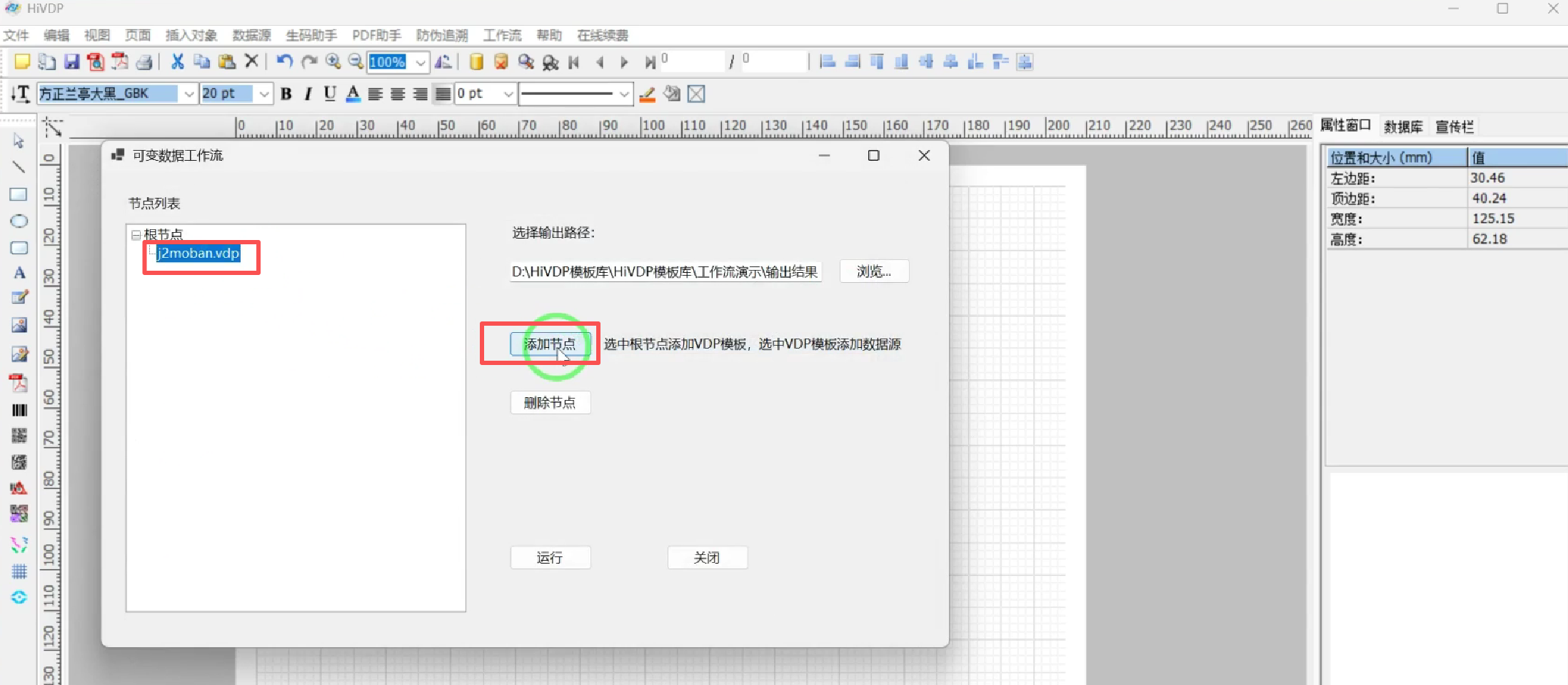Pick the QR code tool
Image resolution: width=1568 pixels, height=685 pixels.
(x=19, y=436)
